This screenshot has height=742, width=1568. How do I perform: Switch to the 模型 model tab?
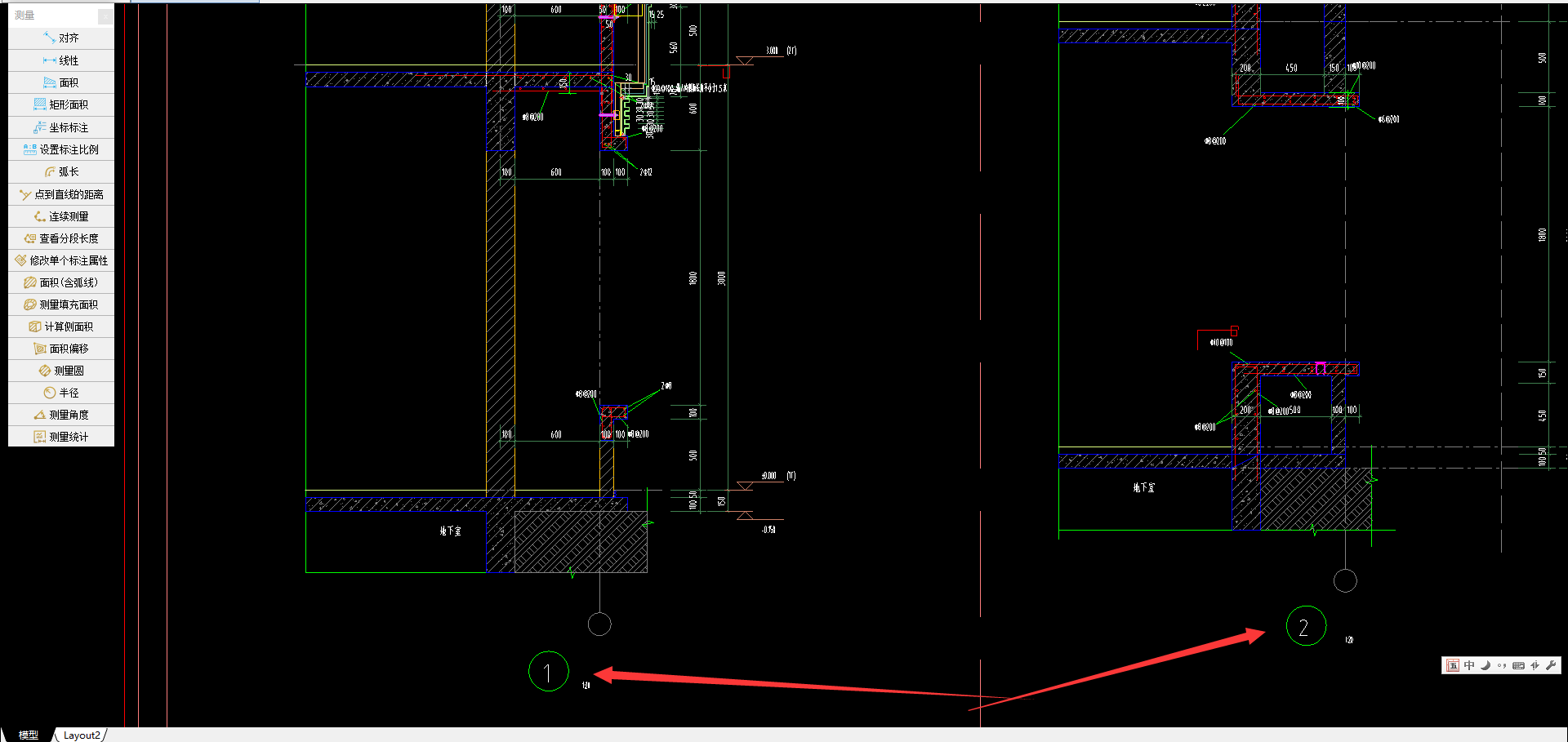(29, 735)
